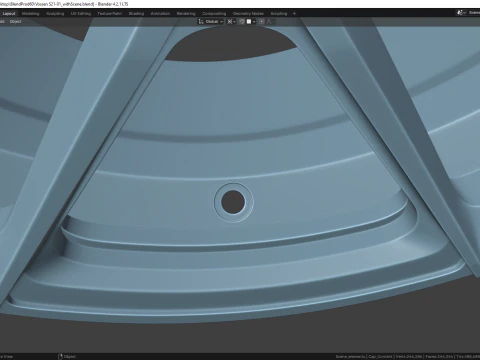Viewport: 480px width, 360px height.
Task: Switch to UV Editing workspace
Action: 81,14
